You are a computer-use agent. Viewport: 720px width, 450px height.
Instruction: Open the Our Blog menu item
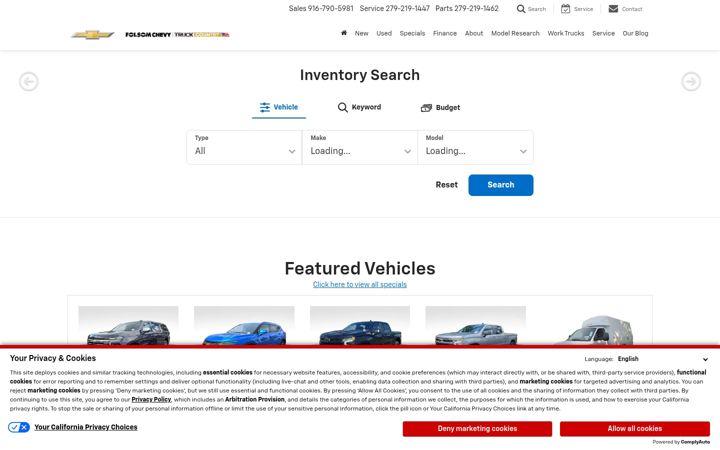coord(635,34)
